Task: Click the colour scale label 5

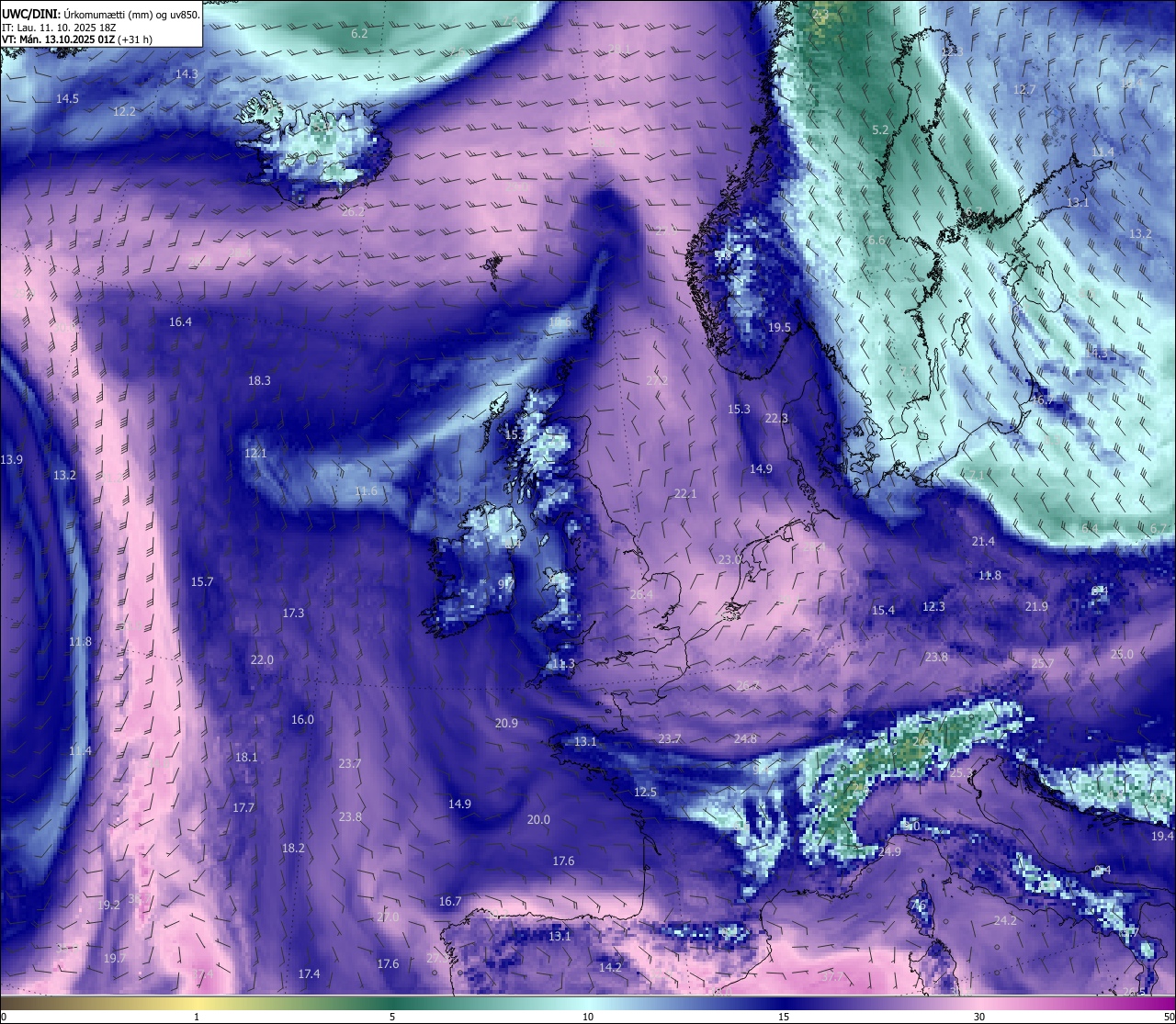Action: [x=392, y=1017]
